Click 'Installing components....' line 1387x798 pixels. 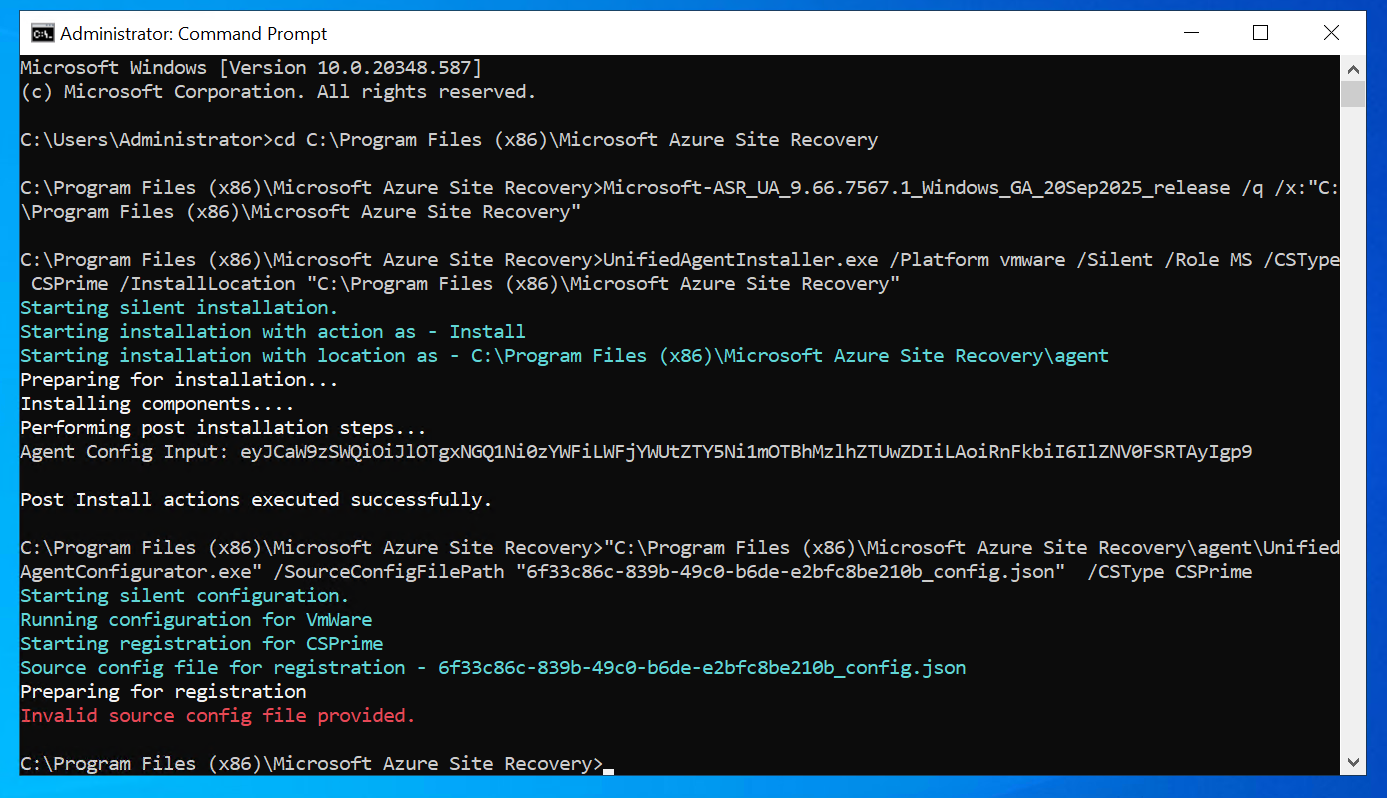(x=157, y=403)
